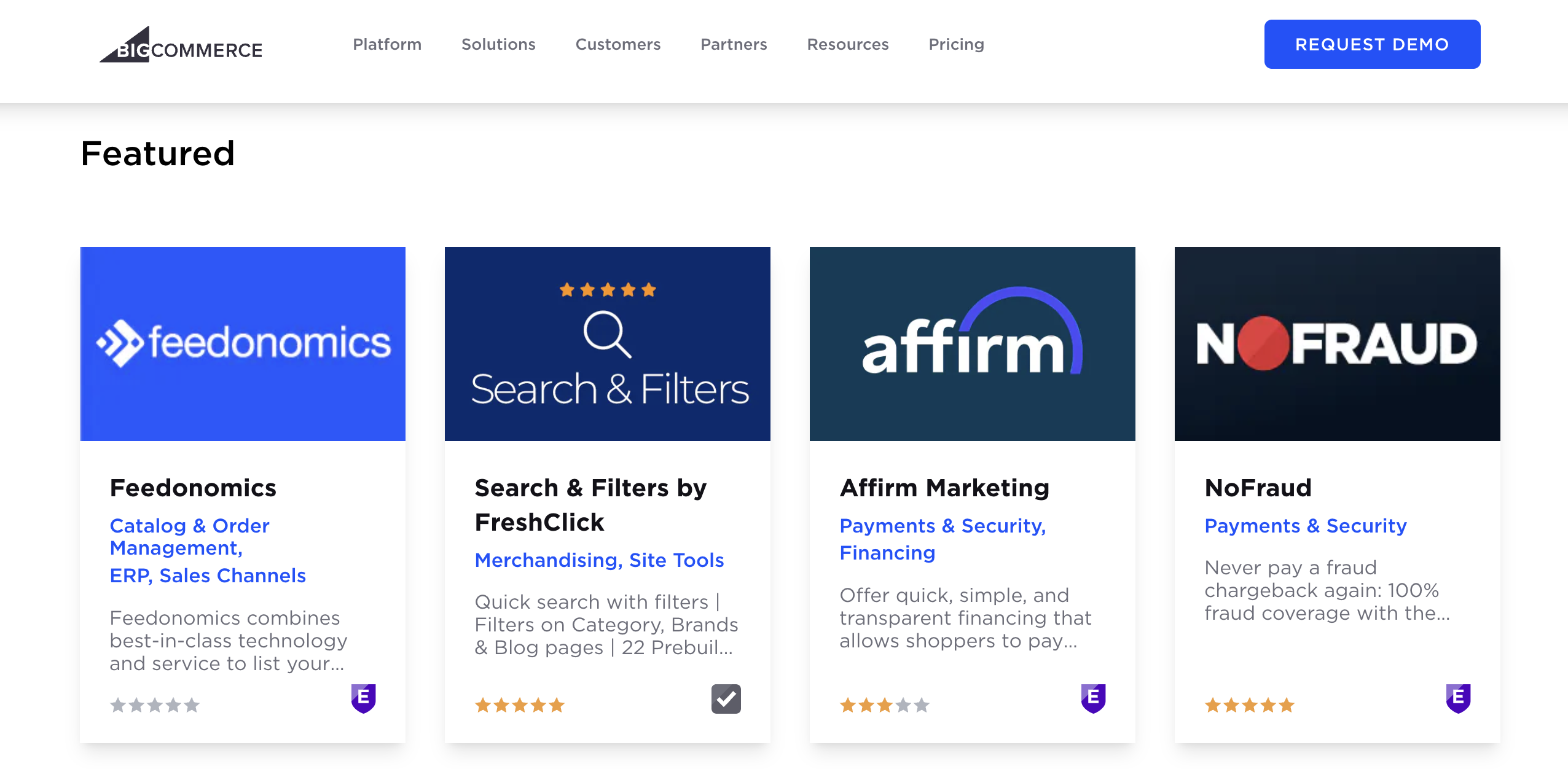Select Affirm's Payments & Security, Financing link
The width and height of the screenshot is (1568, 769).
coord(943,539)
